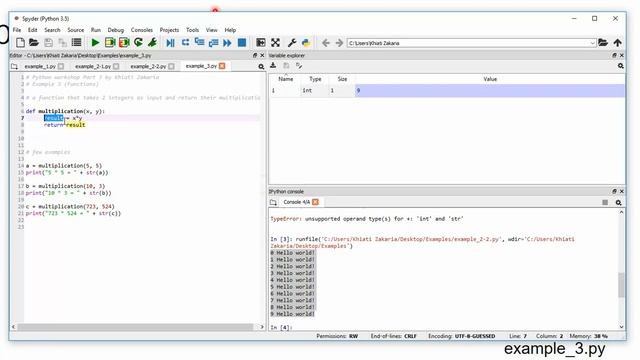This screenshot has width=640, height=360.
Task: Open the Consoles menu
Action: point(142,30)
